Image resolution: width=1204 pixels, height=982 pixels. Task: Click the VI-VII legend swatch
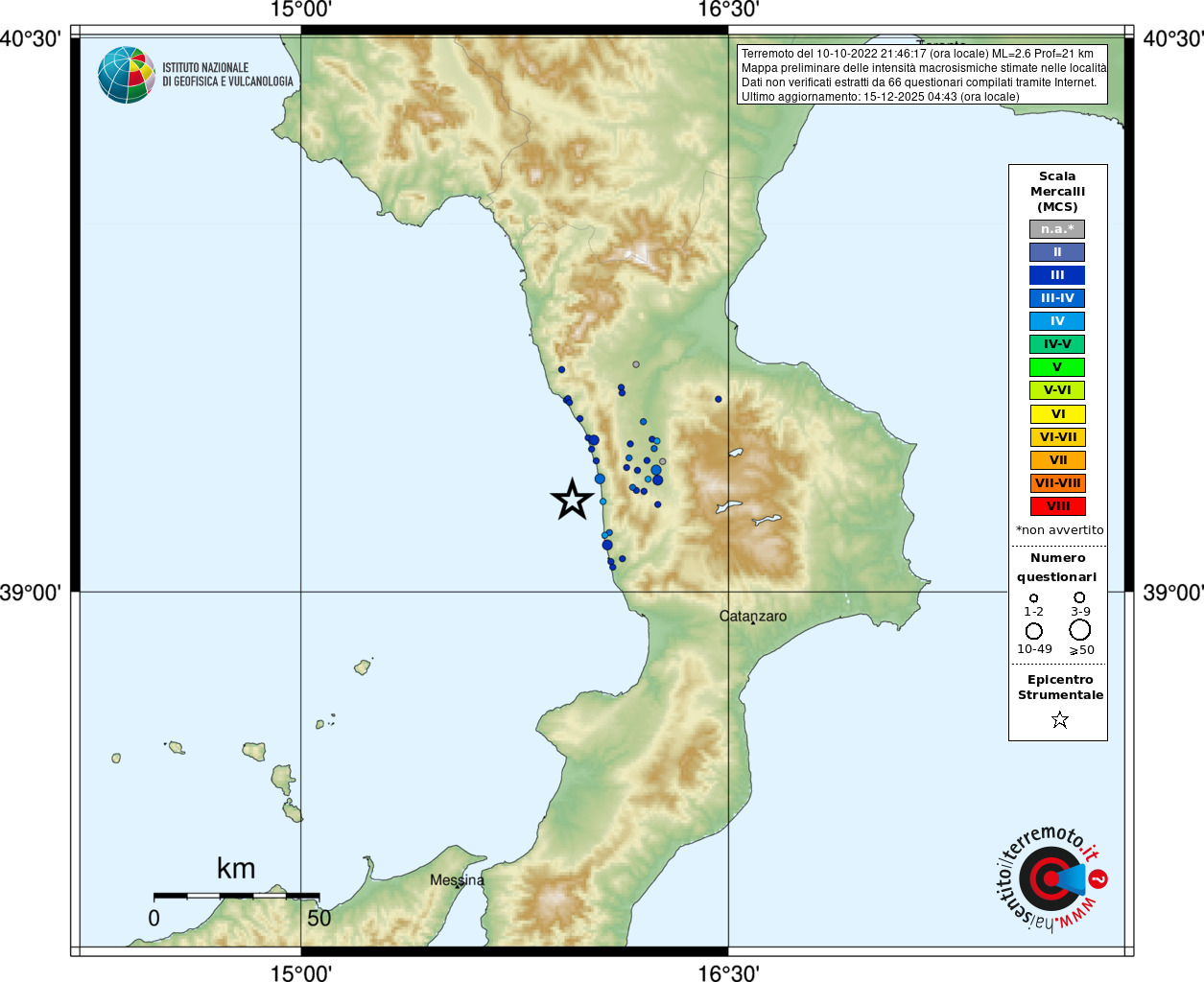coord(1058,437)
